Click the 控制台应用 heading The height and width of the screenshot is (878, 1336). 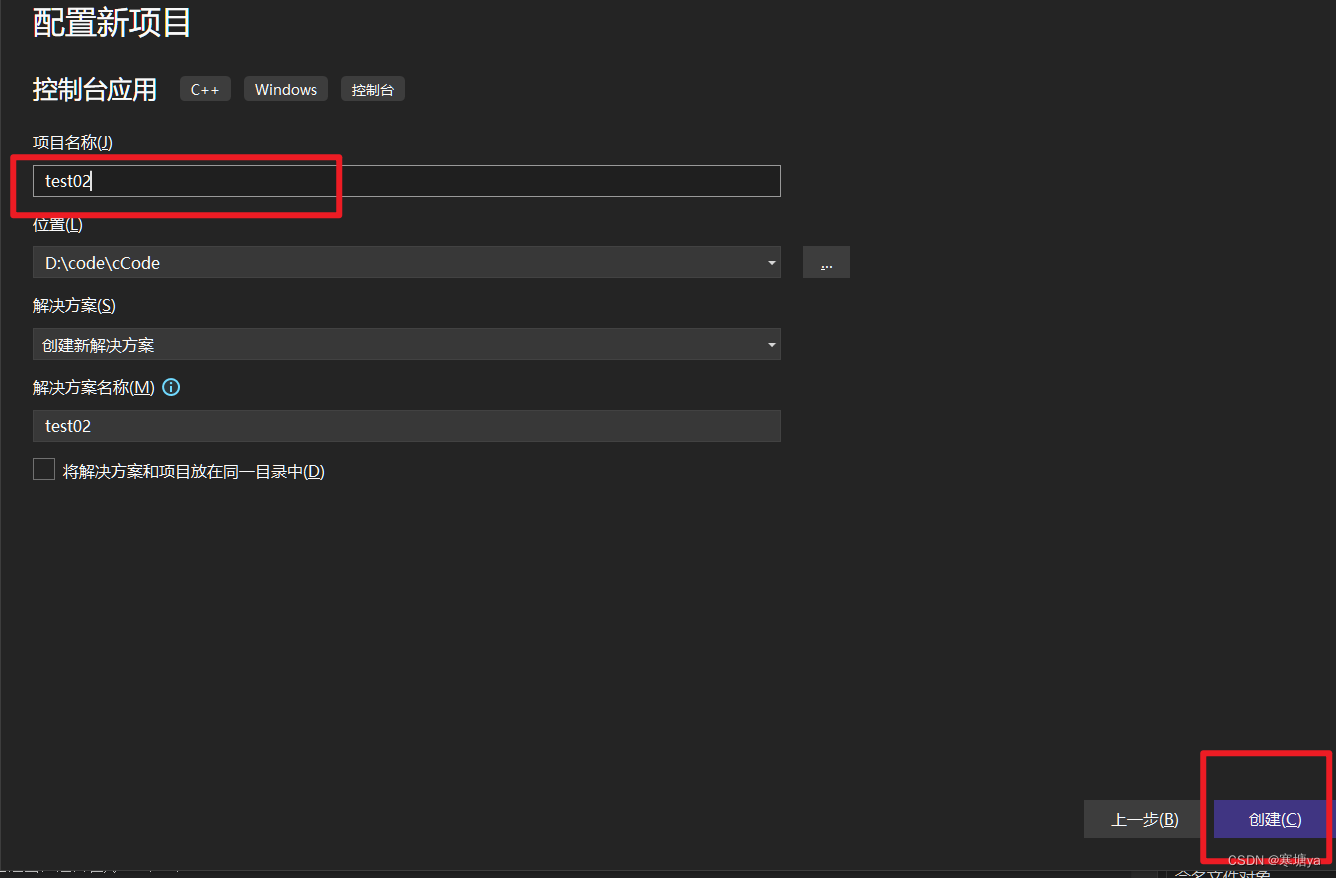point(95,89)
